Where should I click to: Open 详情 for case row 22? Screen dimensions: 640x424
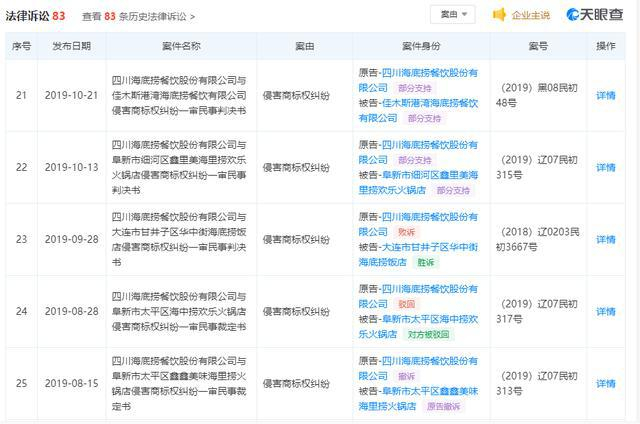pyautogui.click(x=606, y=167)
